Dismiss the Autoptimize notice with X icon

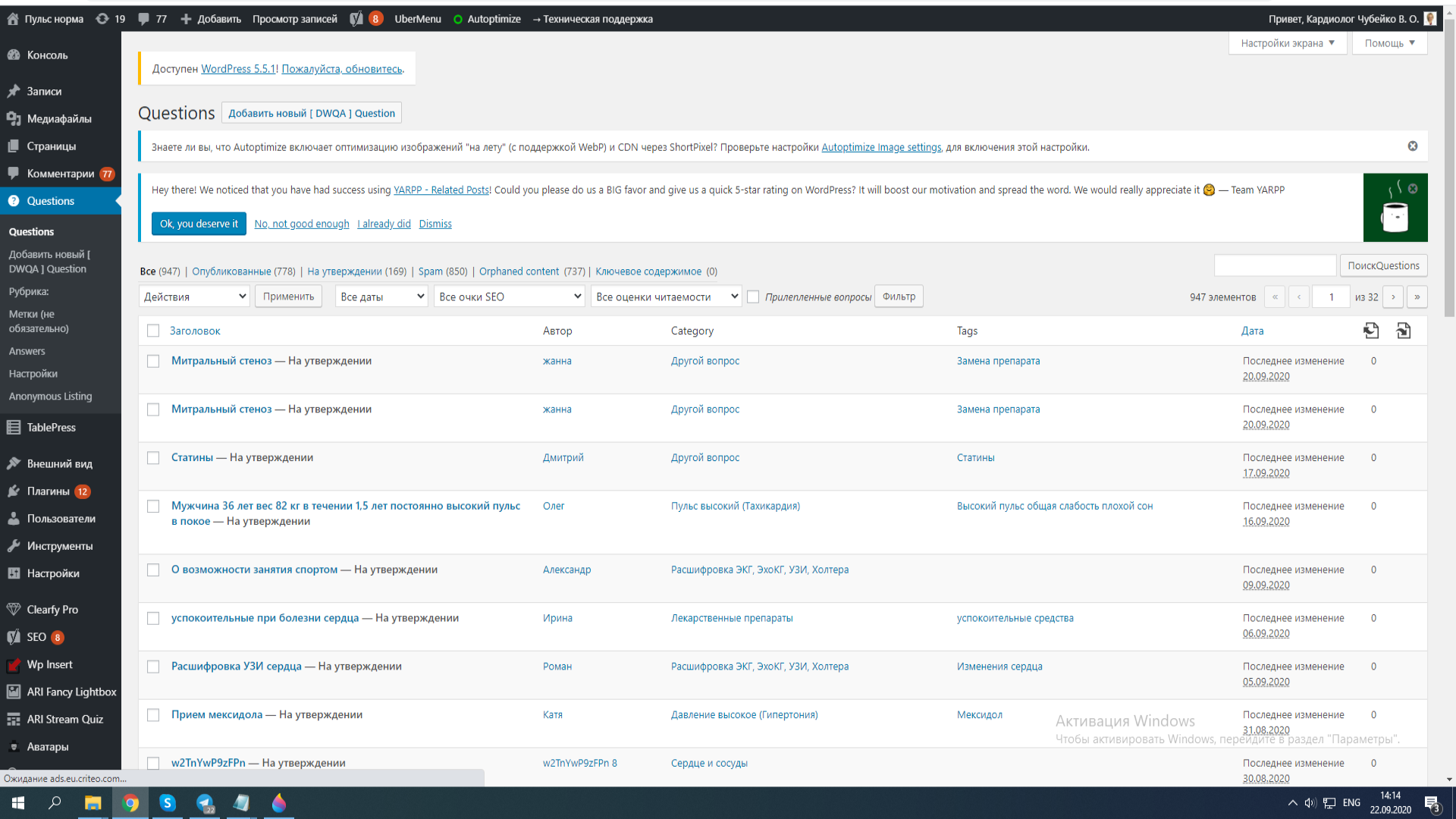(1412, 146)
